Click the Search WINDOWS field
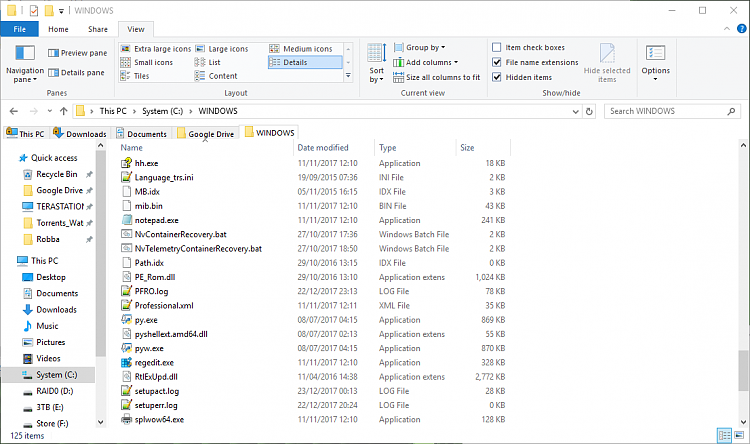Screen dimensions: 750x444 [673, 111]
